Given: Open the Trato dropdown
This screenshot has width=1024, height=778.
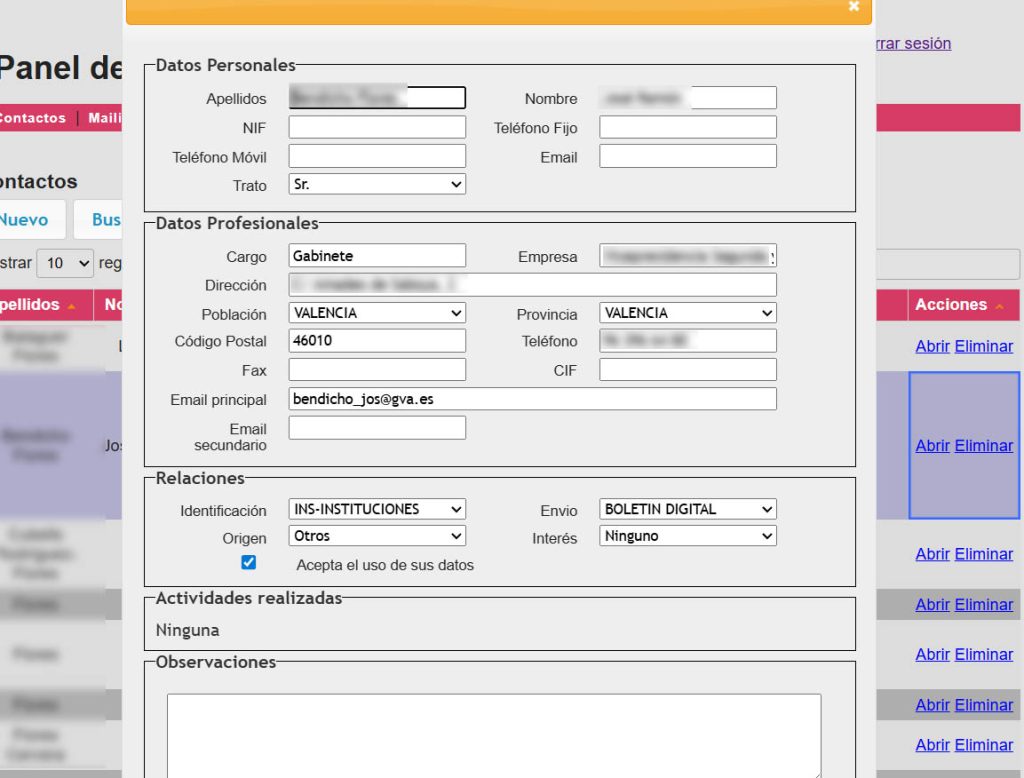Looking at the screenshot, I should coord(377,185).
